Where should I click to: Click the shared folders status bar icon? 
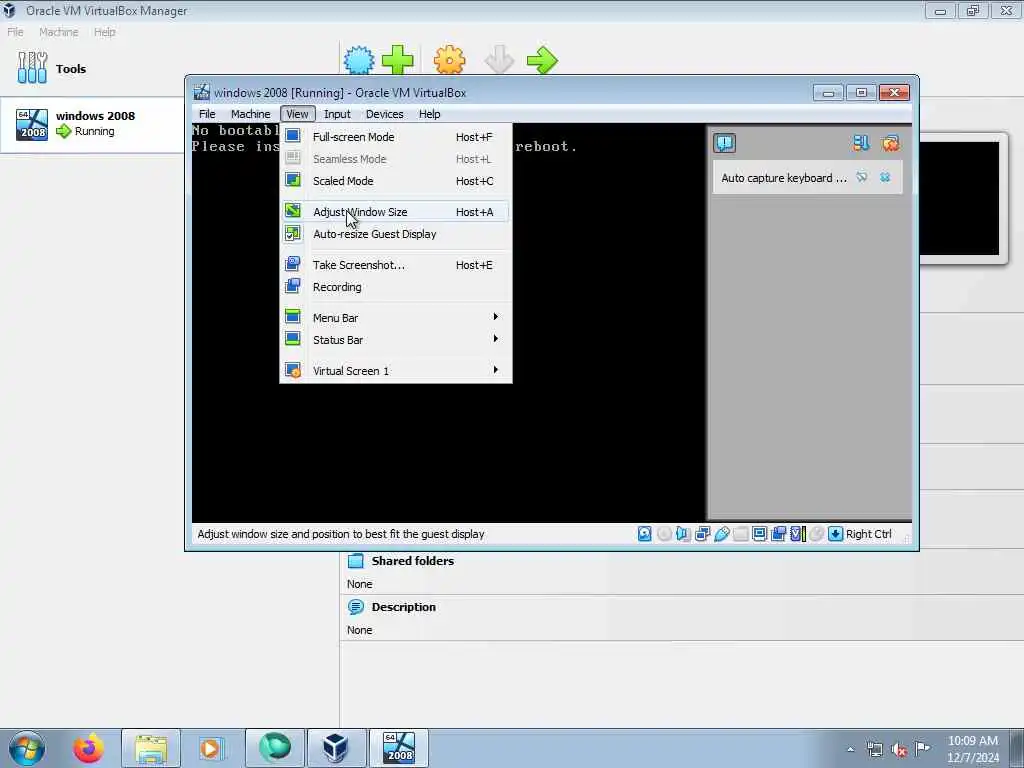click(x=741, y=534)
